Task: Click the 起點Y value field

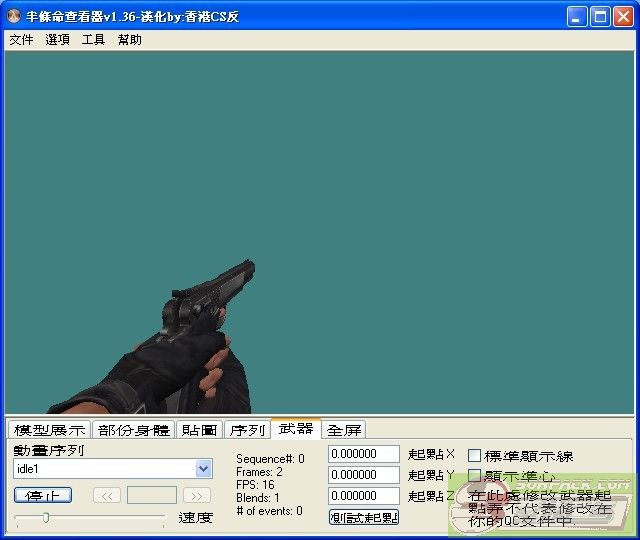Action: point(364,475)
